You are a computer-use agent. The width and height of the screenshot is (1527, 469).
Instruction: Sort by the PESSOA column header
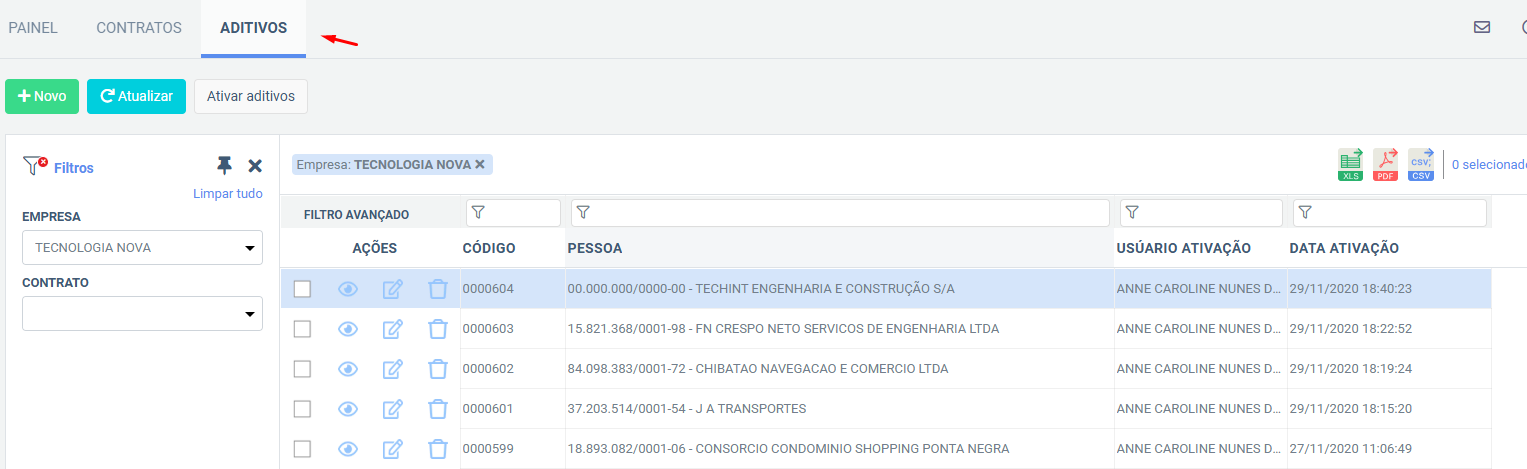pos(594,248)
